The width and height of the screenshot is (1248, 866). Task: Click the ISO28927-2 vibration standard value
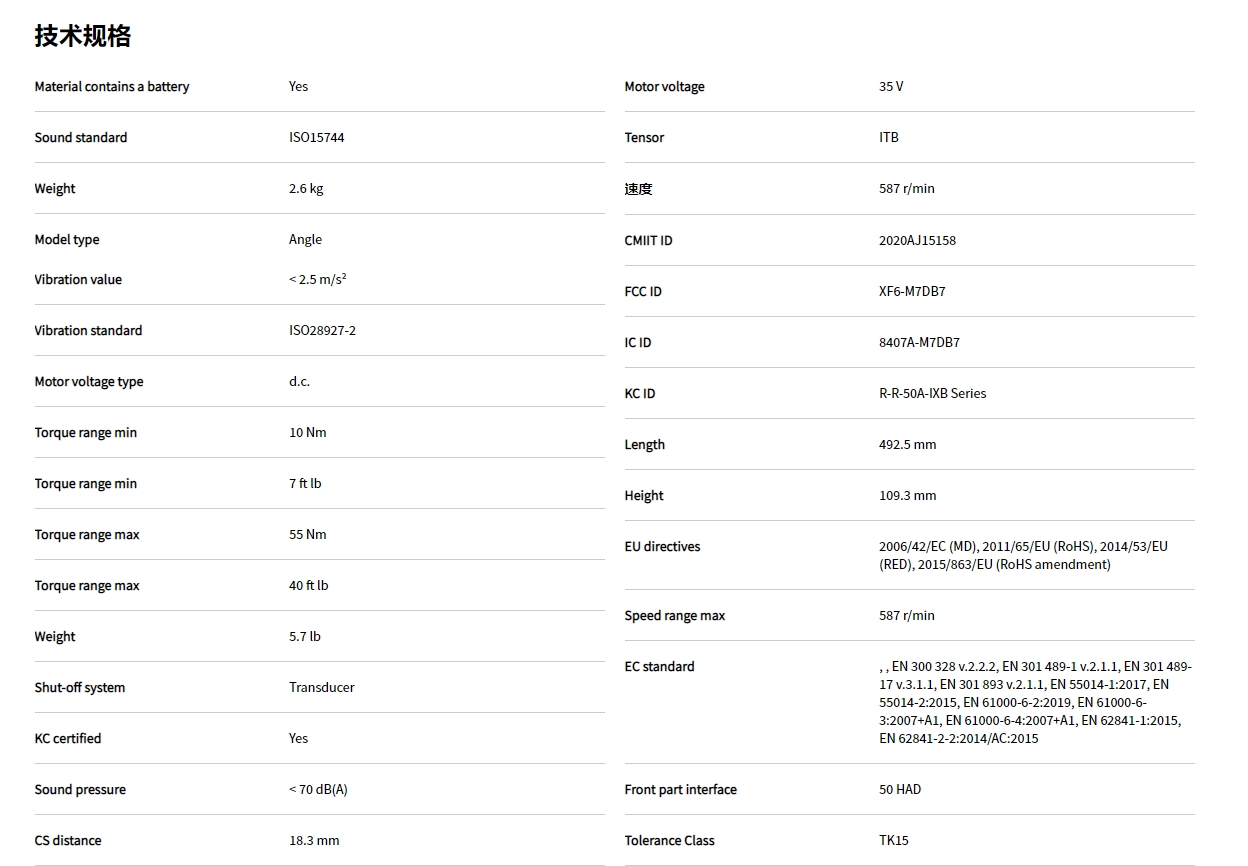point(322,331)
